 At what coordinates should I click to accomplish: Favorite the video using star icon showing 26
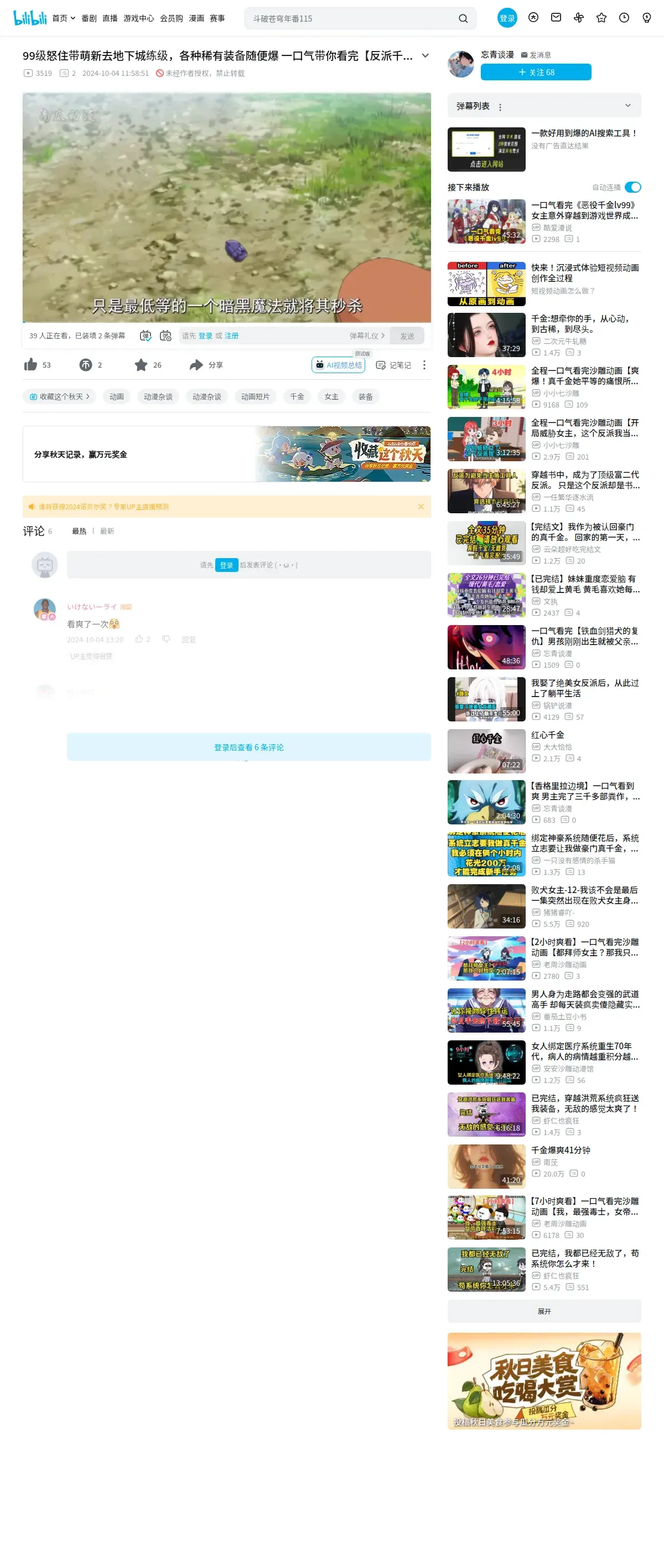(141, 365)
